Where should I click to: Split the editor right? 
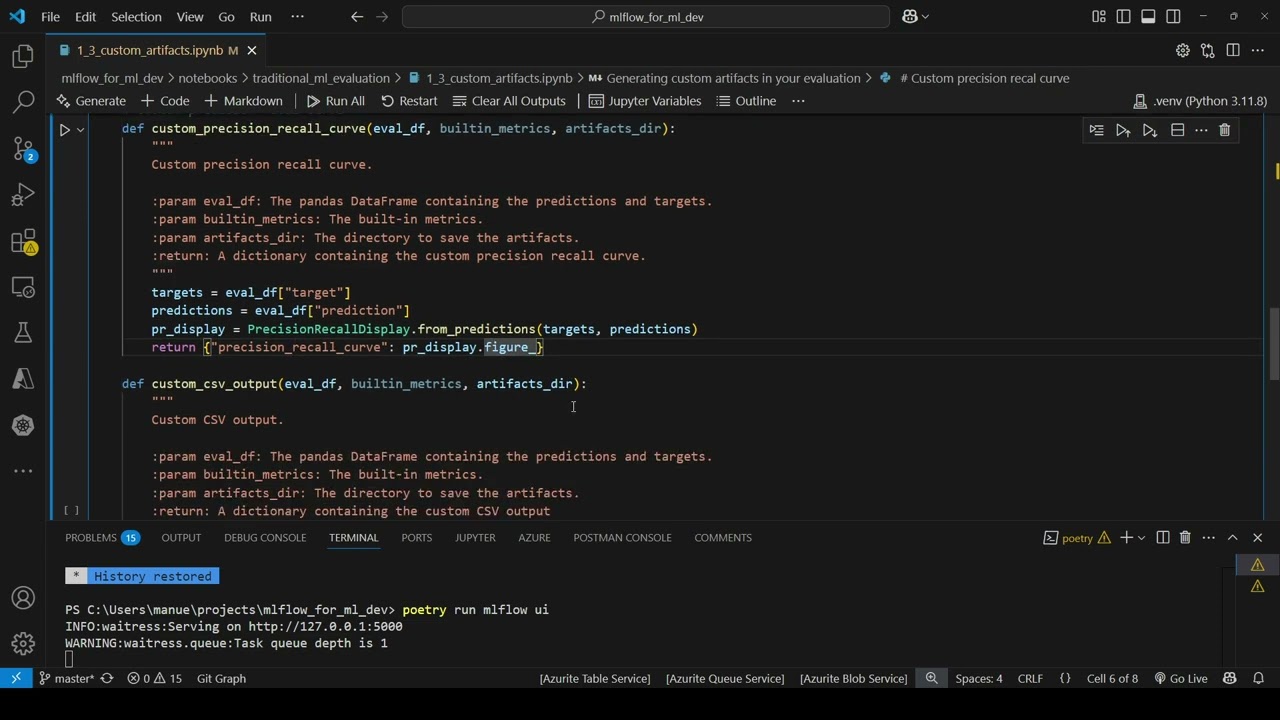1233,50
